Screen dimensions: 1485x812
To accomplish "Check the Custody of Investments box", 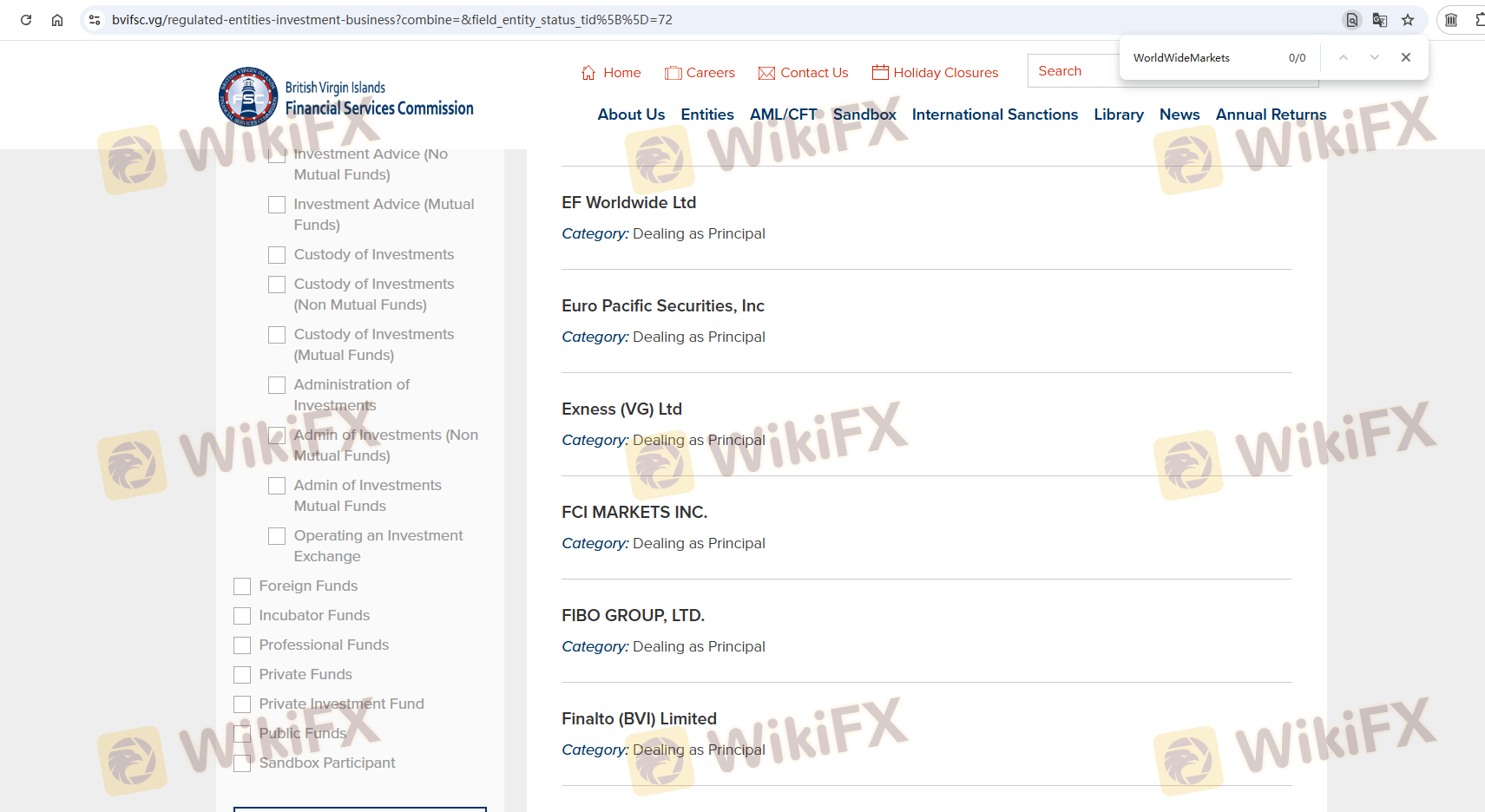I will pos(277,255).
